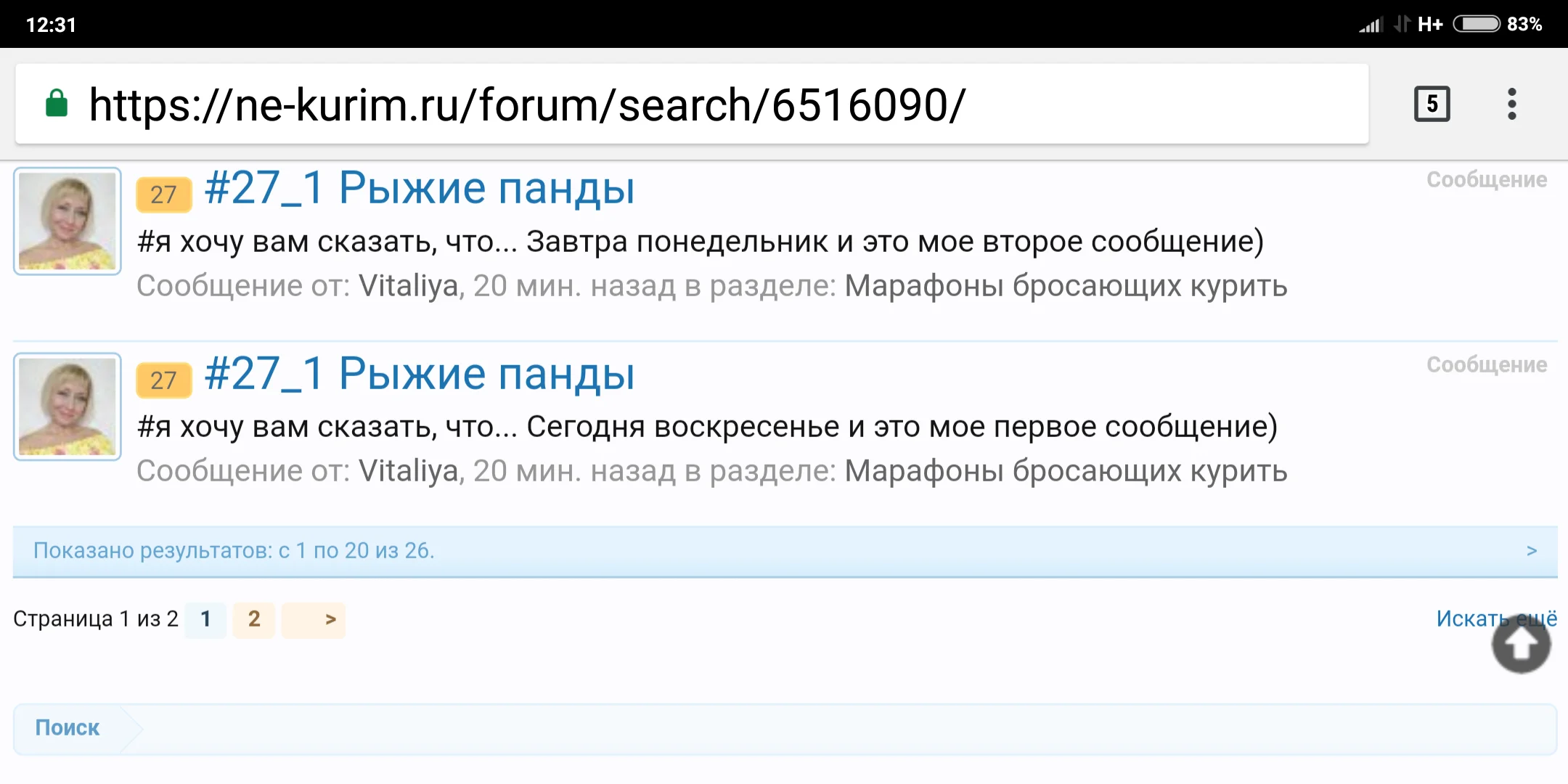Open the browser tabs counter showing 5
1568x784 pixels.
click(1432, 104)
